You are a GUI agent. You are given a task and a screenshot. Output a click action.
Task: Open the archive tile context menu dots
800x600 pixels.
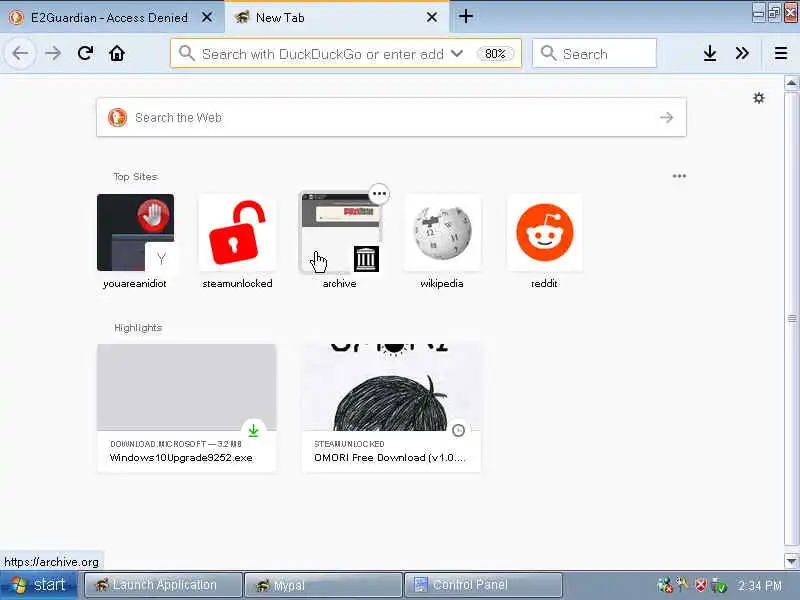pyautogui.click(x=379, y=194)
